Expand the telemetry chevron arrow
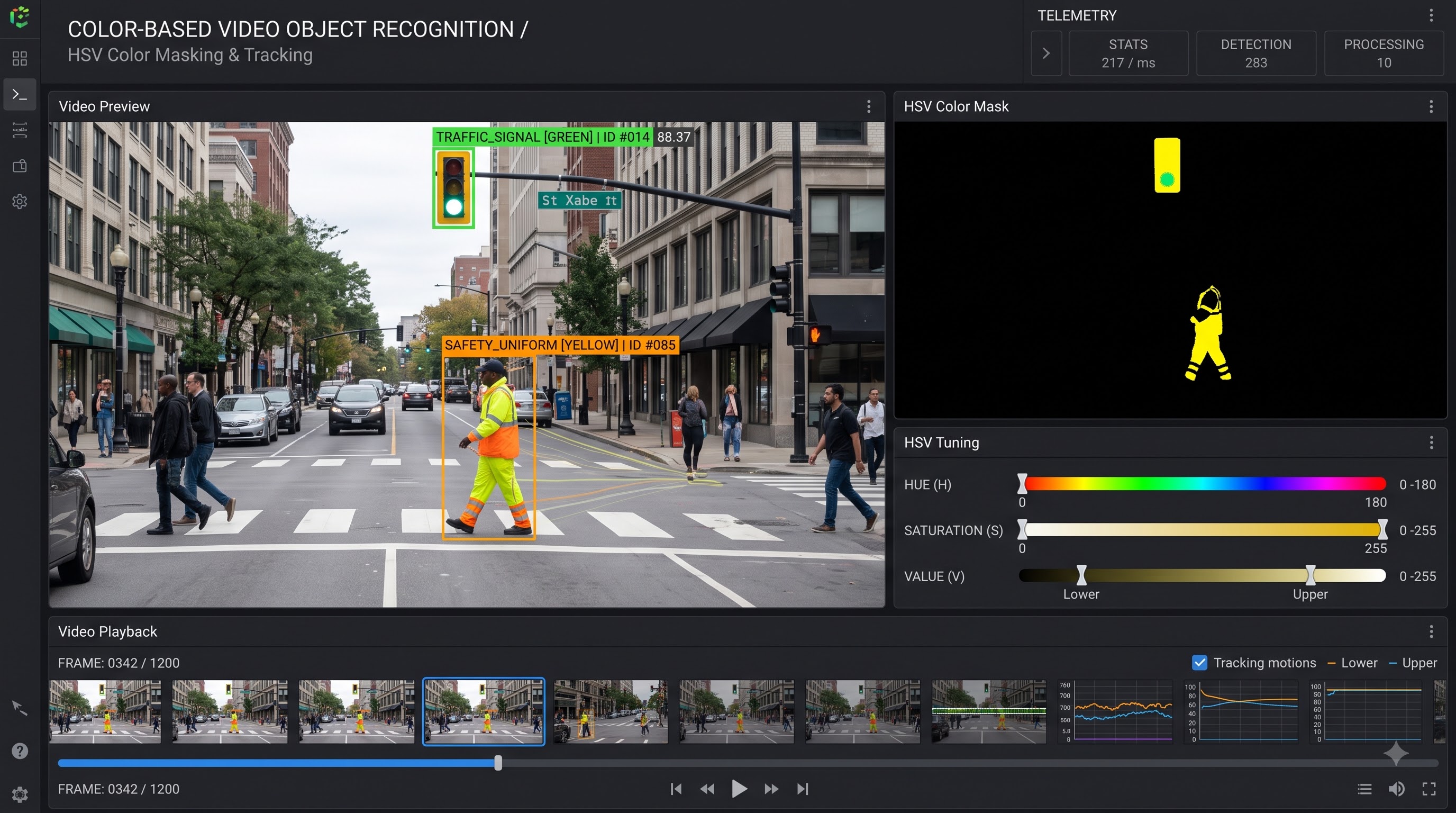The image size is (1456, 813). (x=1046, y=53)
